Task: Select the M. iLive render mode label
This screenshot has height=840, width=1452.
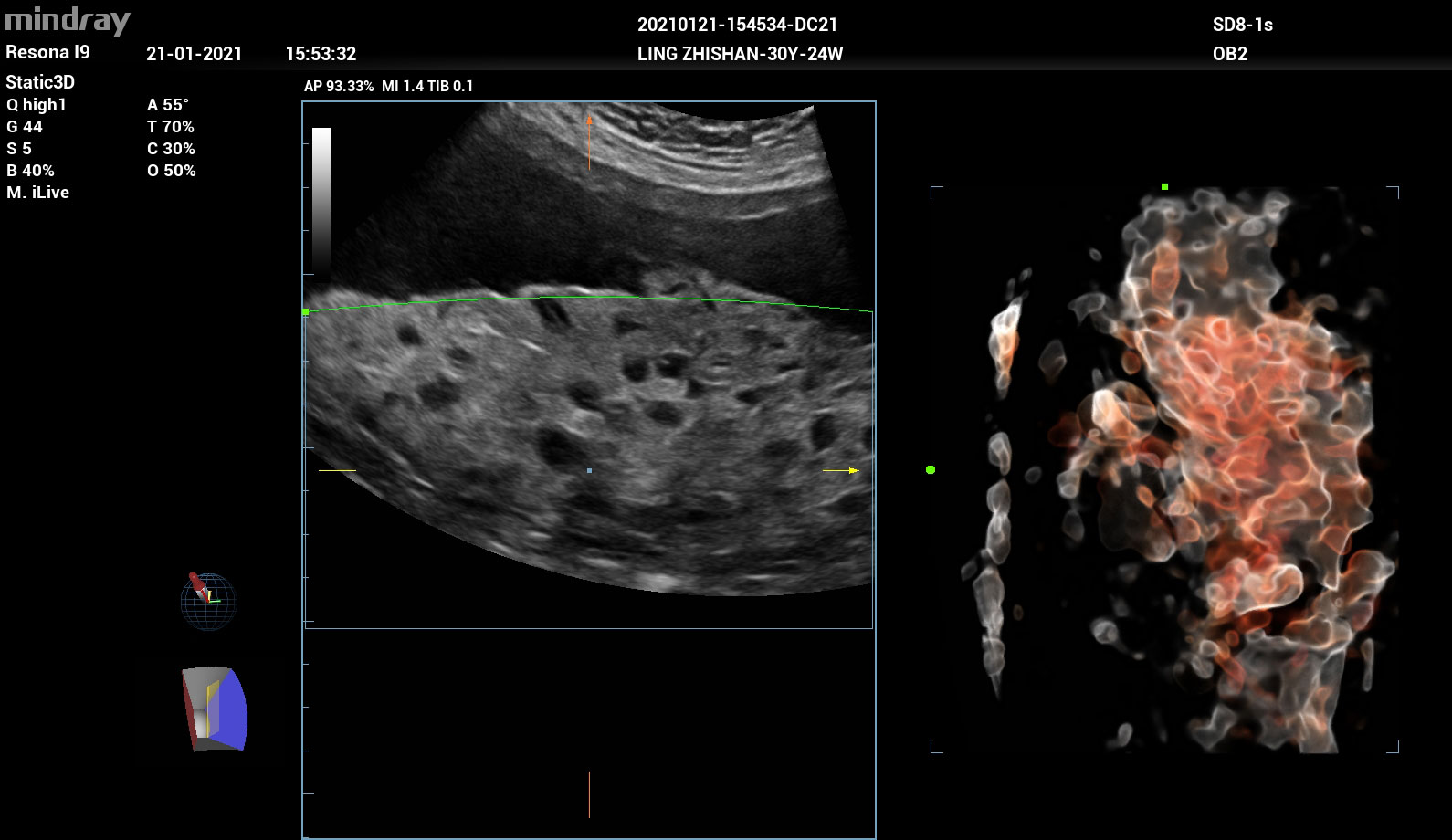Action: (37, 193)
